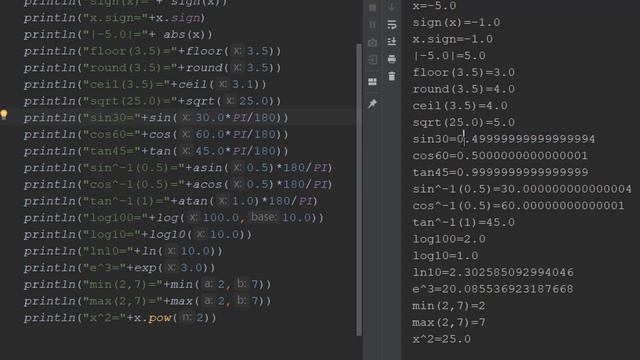Screen dimensions: 640x360
Task: Click console output "tan^-1(1)=45.0"
Action: click(464, 222)
